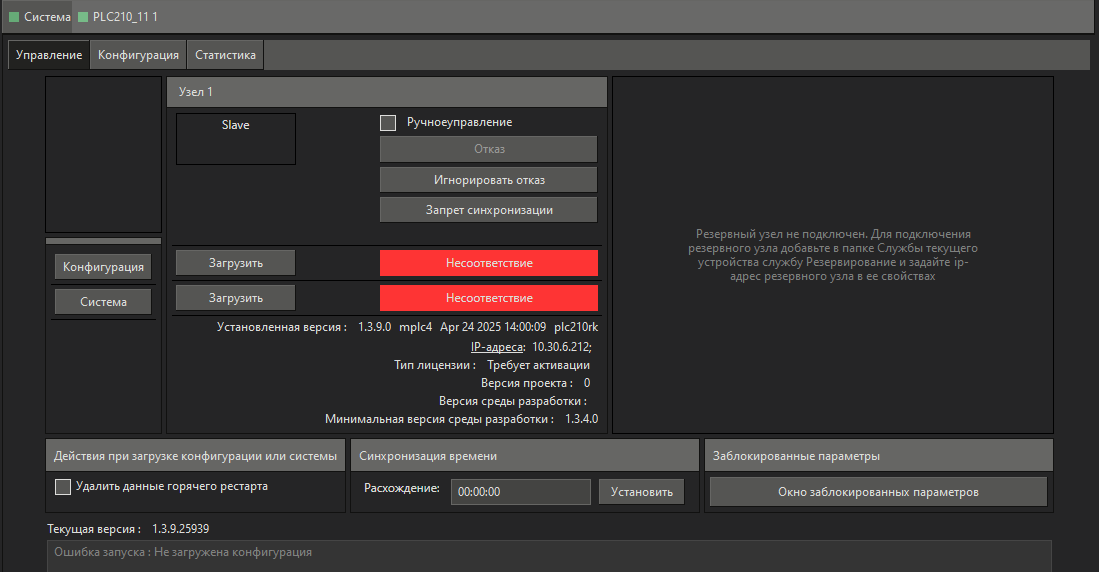Click Текущая версия value 1.3.9.25939
This screenshot has height=572, width=1099.
point(180,529)
